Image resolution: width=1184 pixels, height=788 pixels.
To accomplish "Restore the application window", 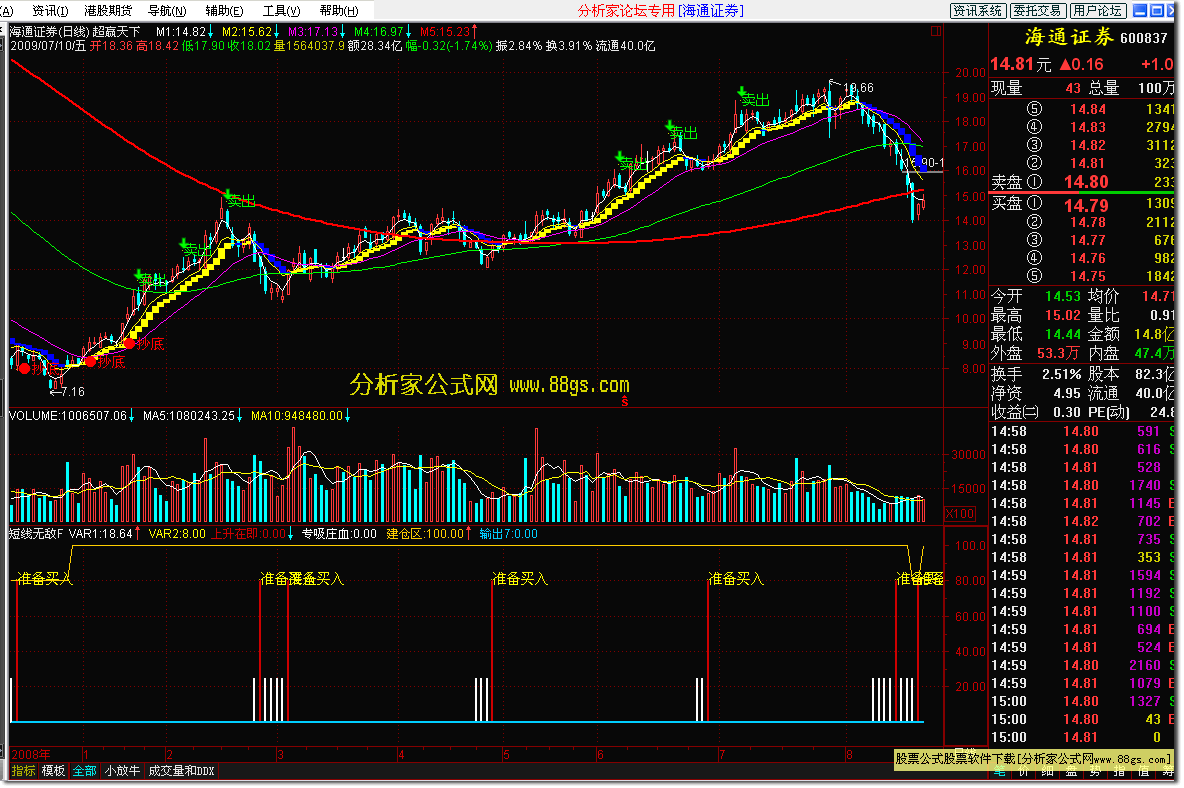I will 1155,10.
